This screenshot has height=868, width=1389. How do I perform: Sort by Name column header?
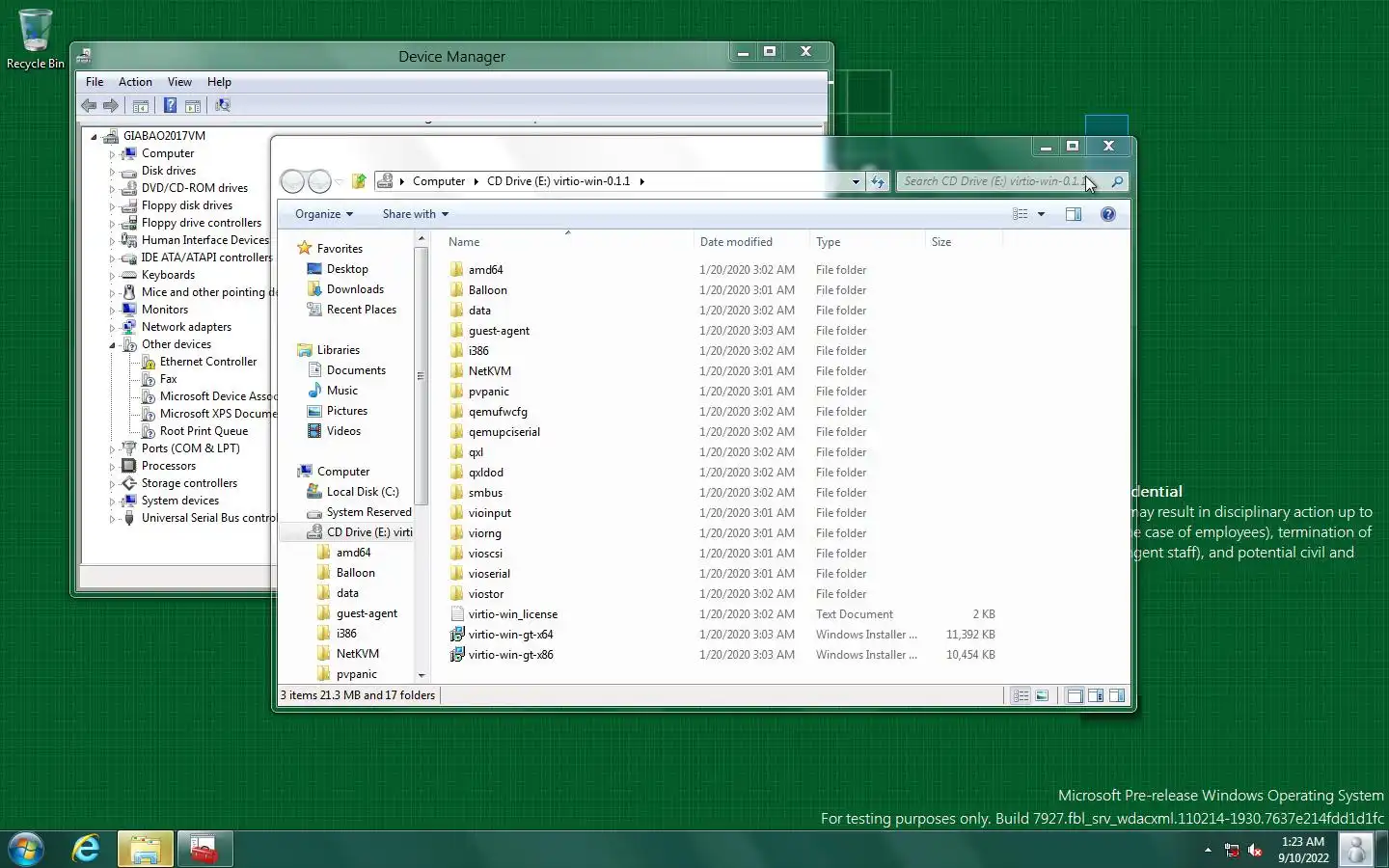[x=567, y=242]
